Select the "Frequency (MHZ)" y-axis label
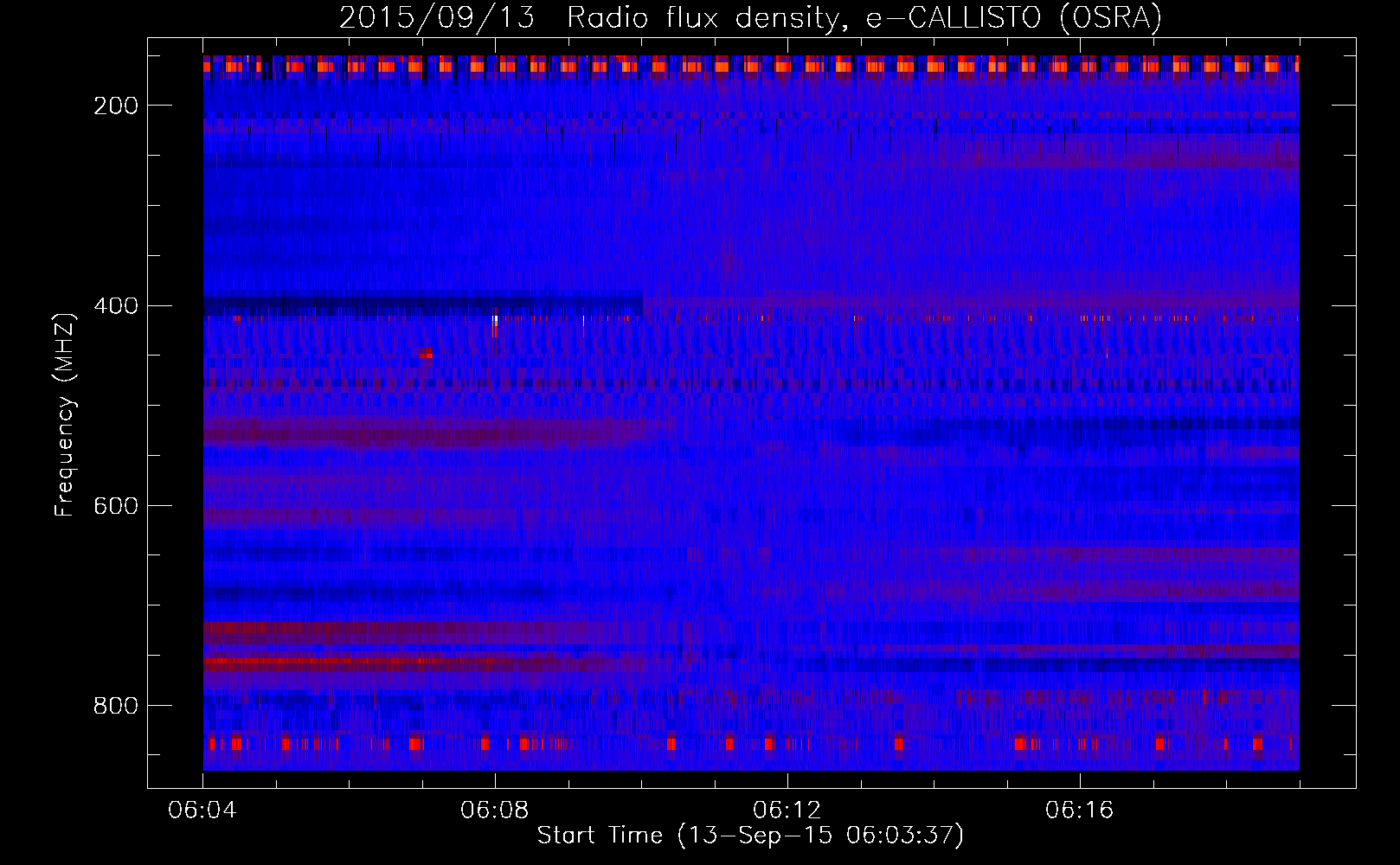This screenshot has width=1400, height=865. tap(65, 414)
